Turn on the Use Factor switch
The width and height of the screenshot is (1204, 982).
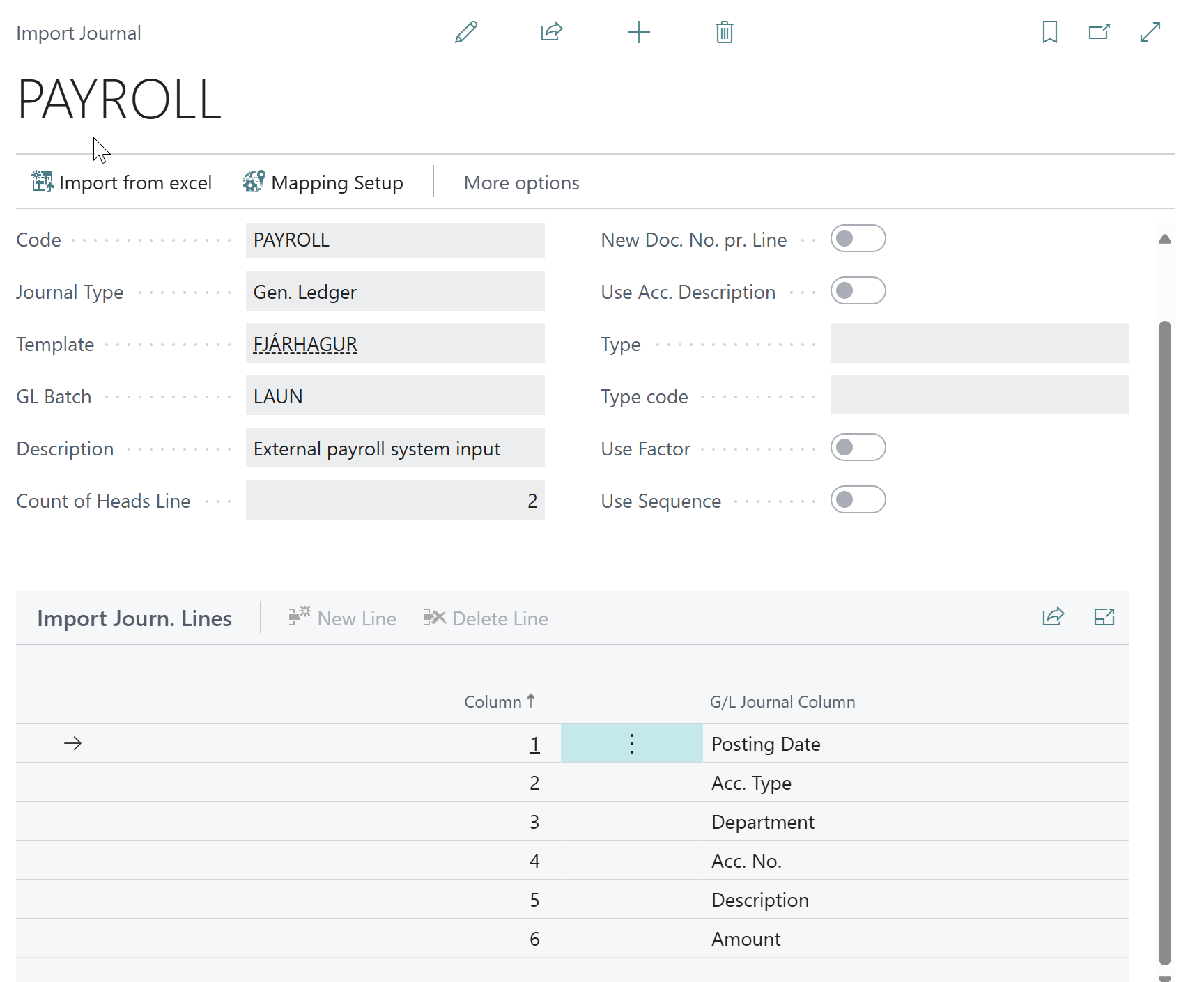pos(858,448)
